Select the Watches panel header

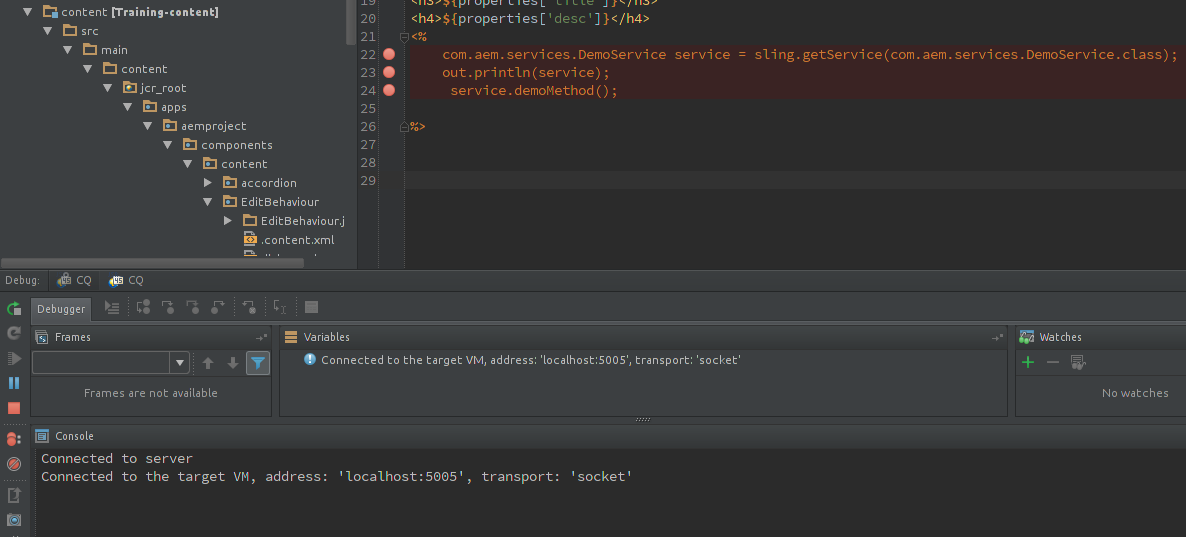tap(1060, 337)
